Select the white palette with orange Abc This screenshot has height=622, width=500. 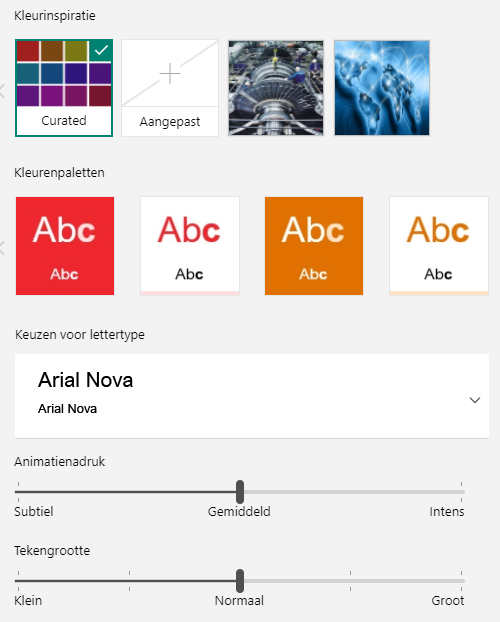click(439, 246)
